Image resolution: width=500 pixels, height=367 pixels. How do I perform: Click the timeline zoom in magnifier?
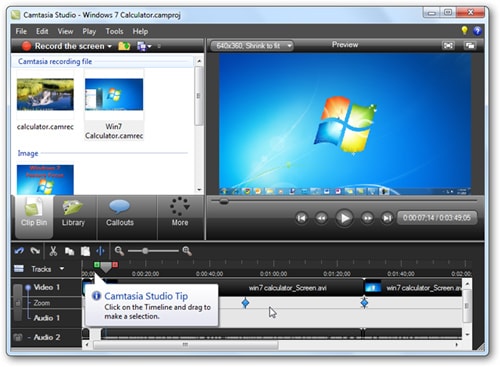(187, 251)
